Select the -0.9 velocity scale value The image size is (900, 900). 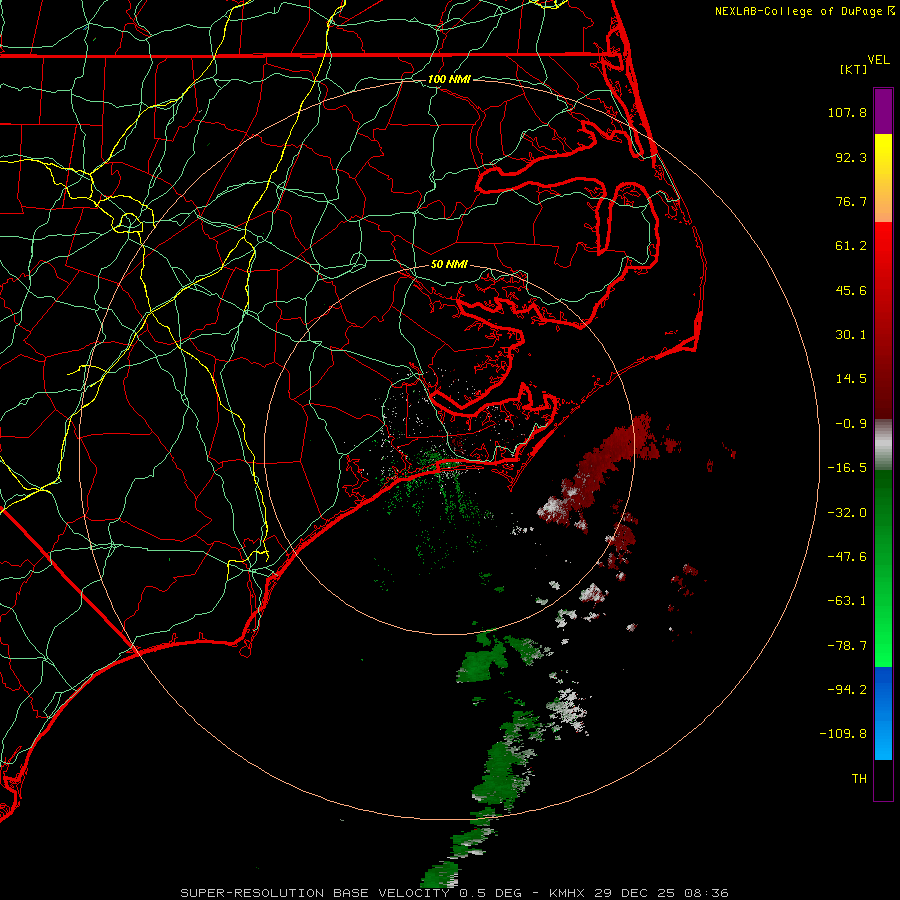[851, 424]
